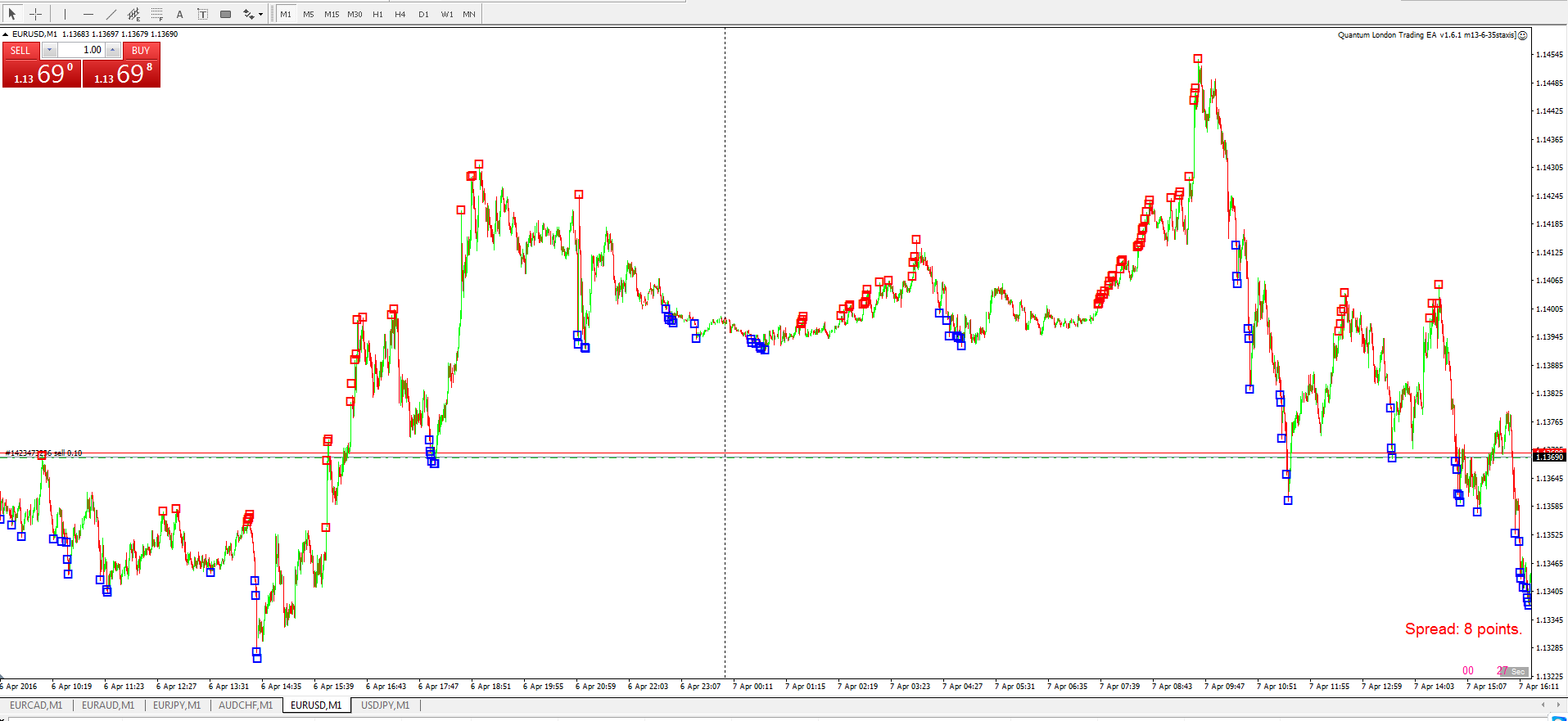Switch chart to M1 timeframe
Image resolution: width=1568 pixels, height=721 pixels.
click(286, 14)
